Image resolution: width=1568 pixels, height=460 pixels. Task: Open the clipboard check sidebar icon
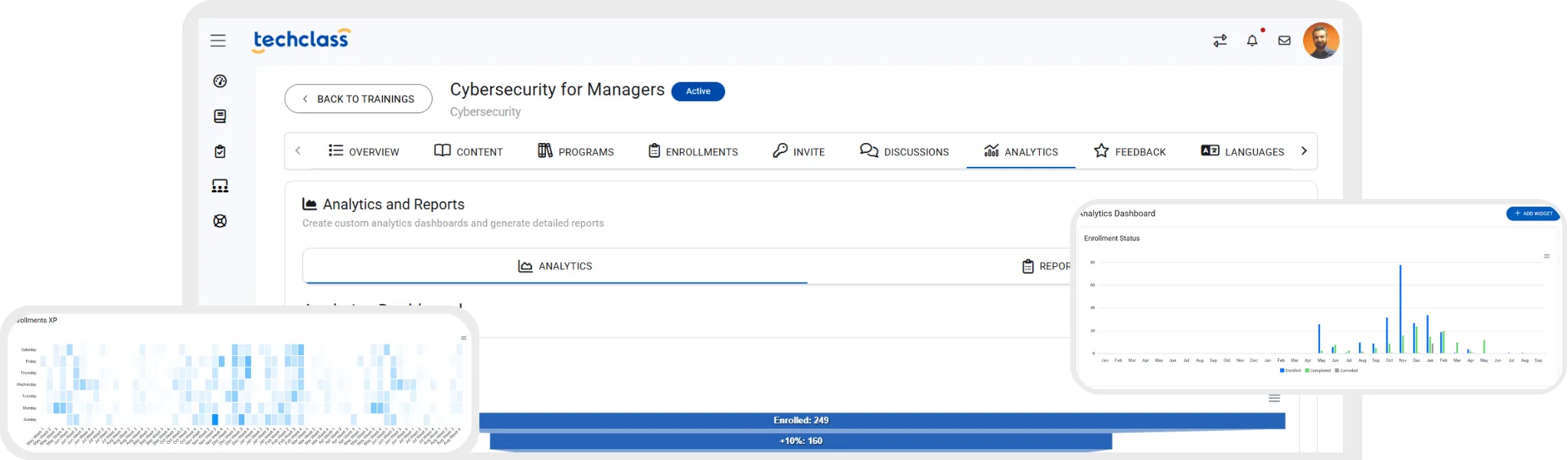[x=220, y=152]
